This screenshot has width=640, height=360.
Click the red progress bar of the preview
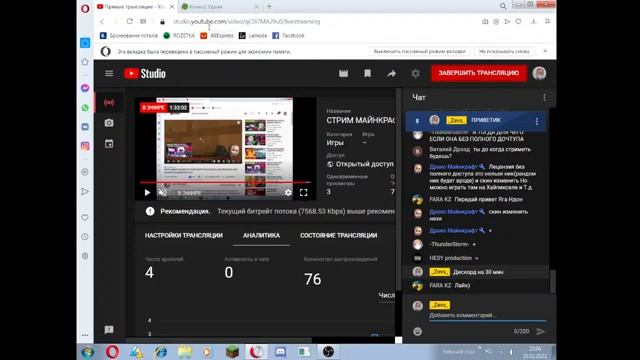[x=225, y=182]
